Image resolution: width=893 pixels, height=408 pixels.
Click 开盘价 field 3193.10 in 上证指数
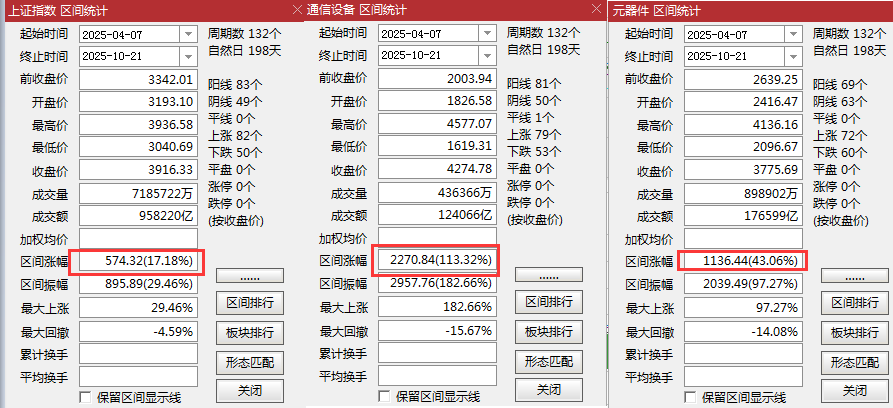pyautogui.click(x=138, y=102)
